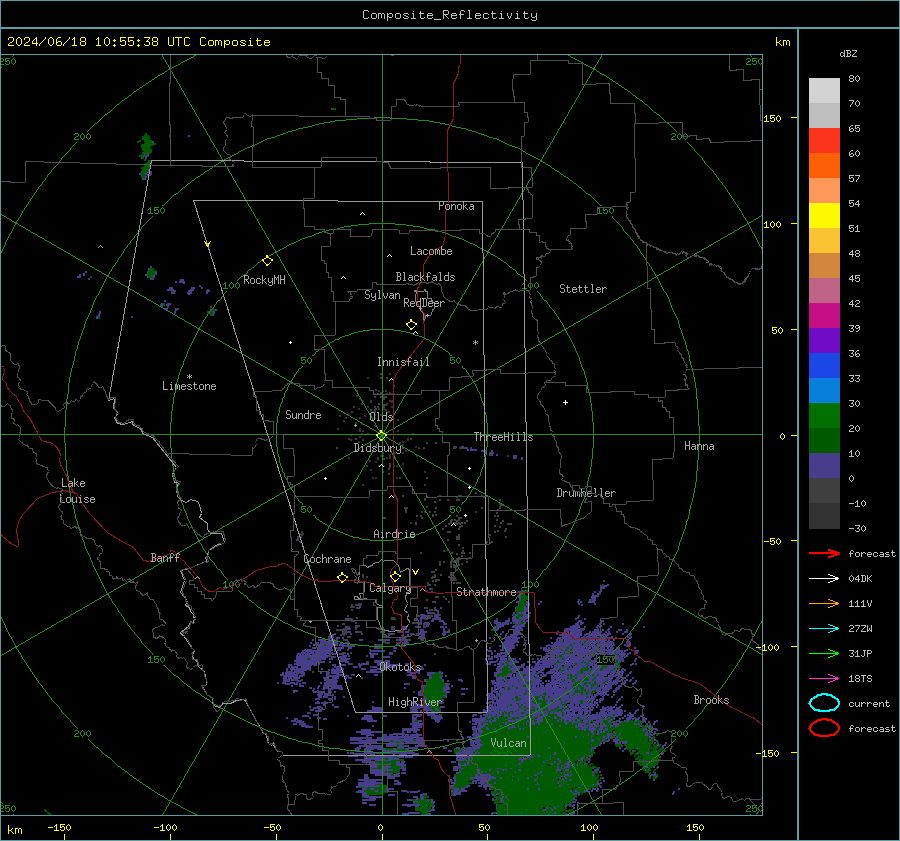Click the yellow diamond marker near RockyMH

click(x=267, y=261)
